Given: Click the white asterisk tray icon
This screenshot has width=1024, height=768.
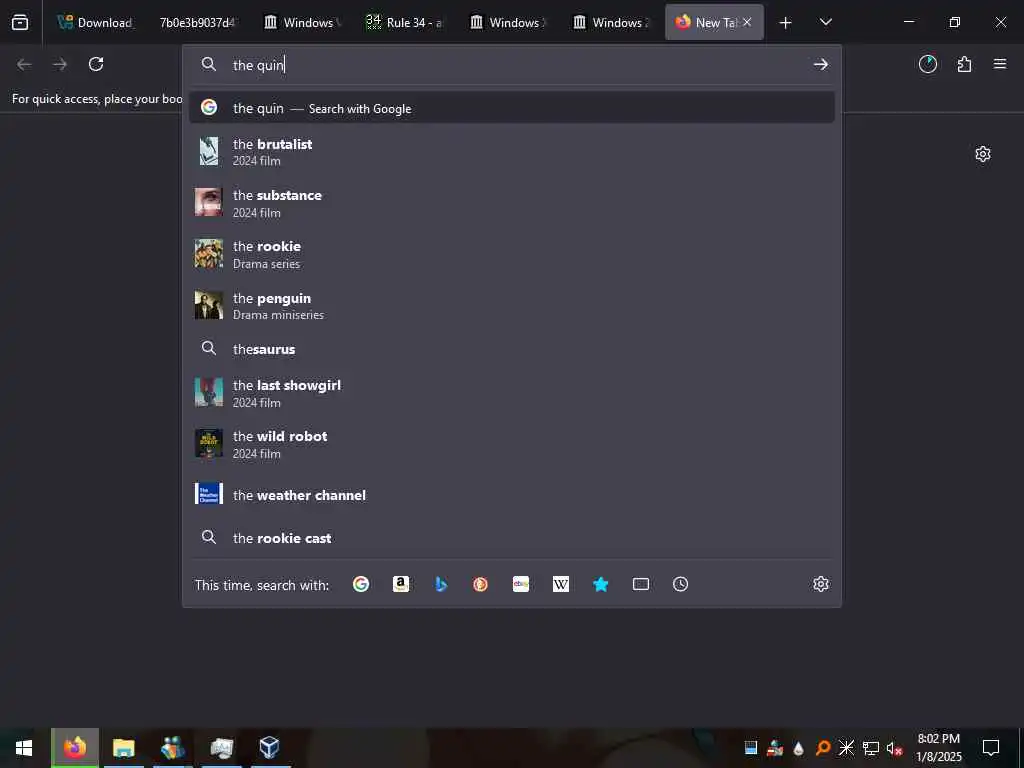Looking at the screenshot, I should point(846,748).
